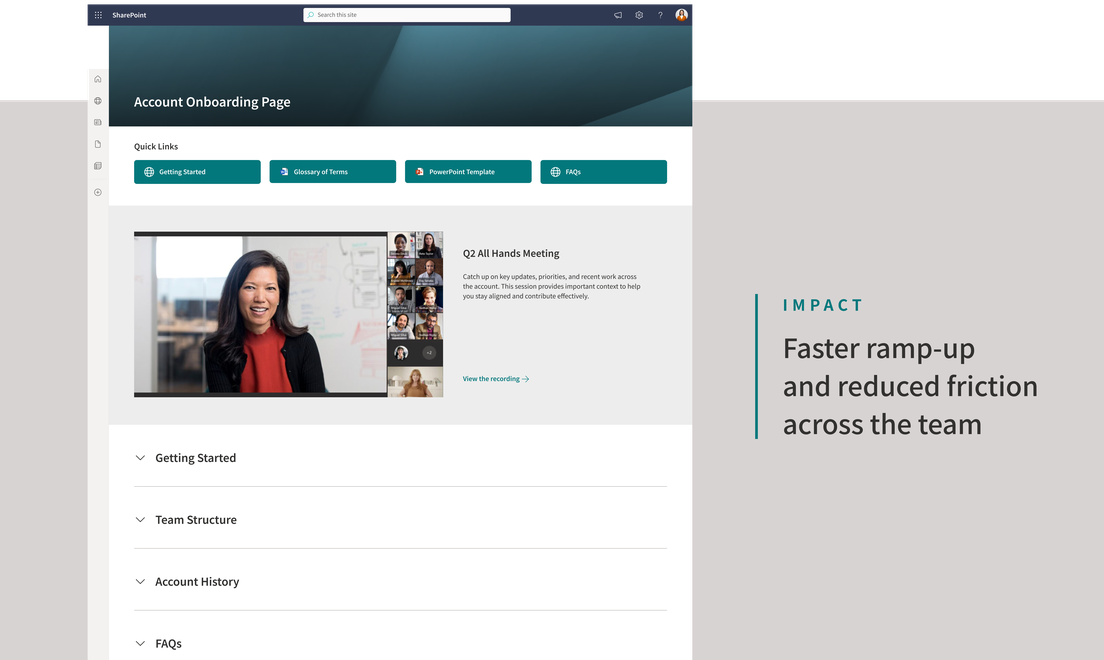The image size is (1104, 660).
Task: Click the create plus icon in the sidebar
Action: [x=97, y=192]
